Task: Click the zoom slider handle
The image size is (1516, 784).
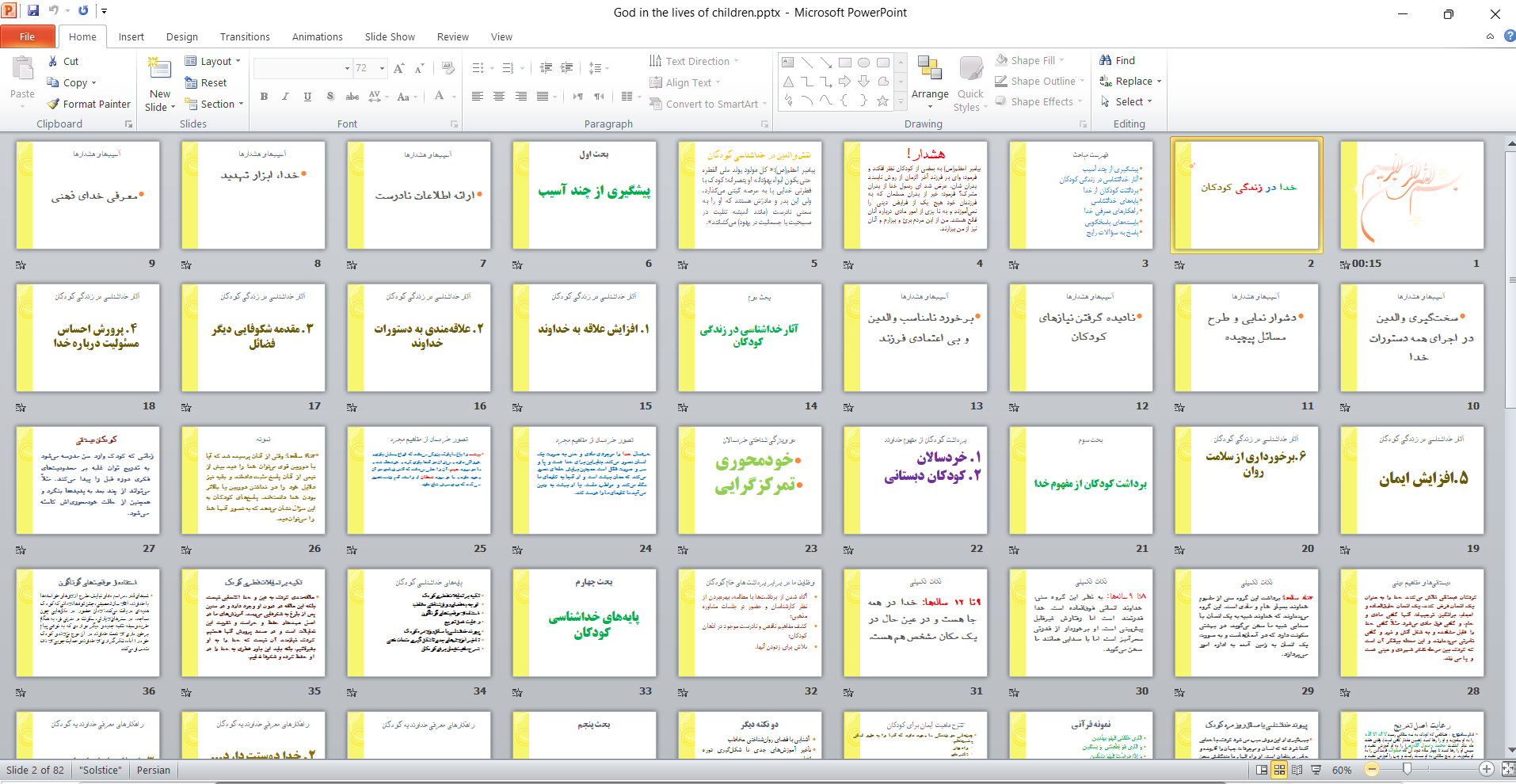Action: [1407, 769]
